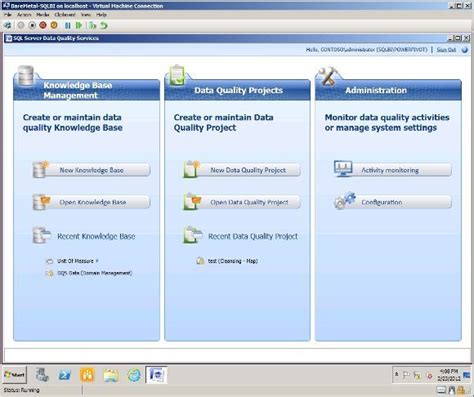474x397 pixels.
Task: Click the Data Quality Projects clipboard icon
Action: pos(177,75)
